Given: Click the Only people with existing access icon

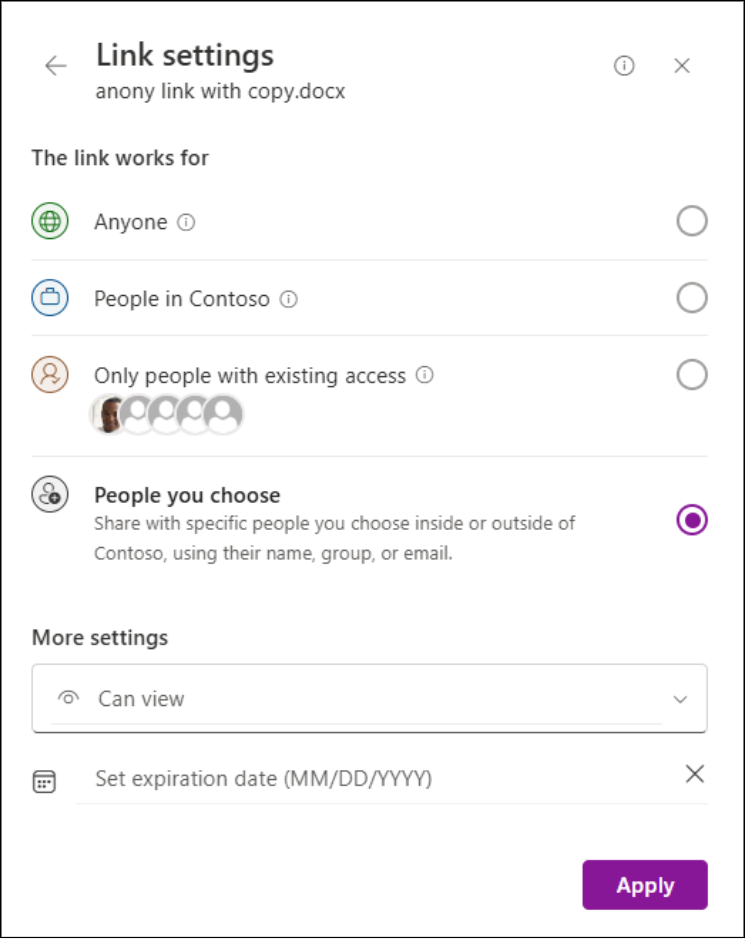Looking at the screenshot, I should coord(50,375).
